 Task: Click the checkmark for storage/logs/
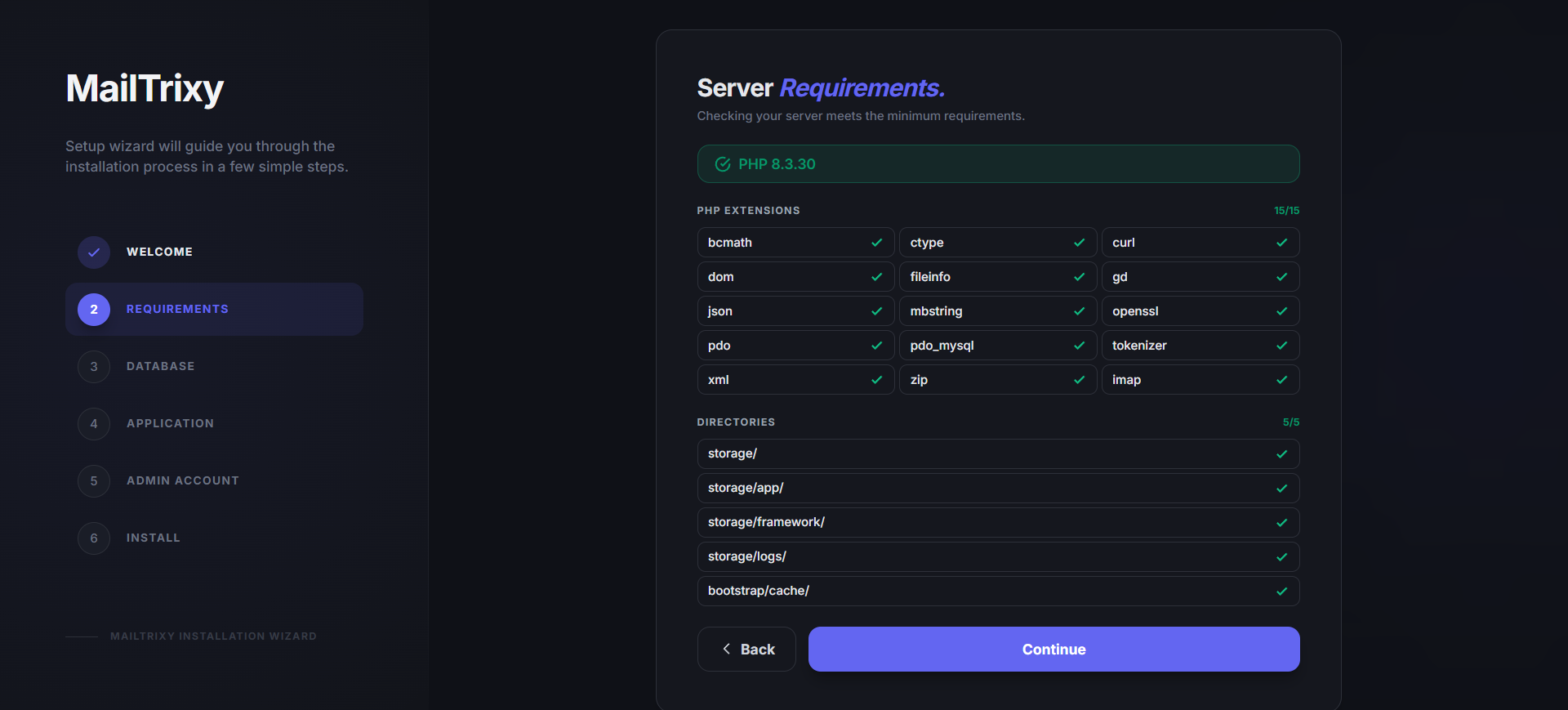[1282, 557]
